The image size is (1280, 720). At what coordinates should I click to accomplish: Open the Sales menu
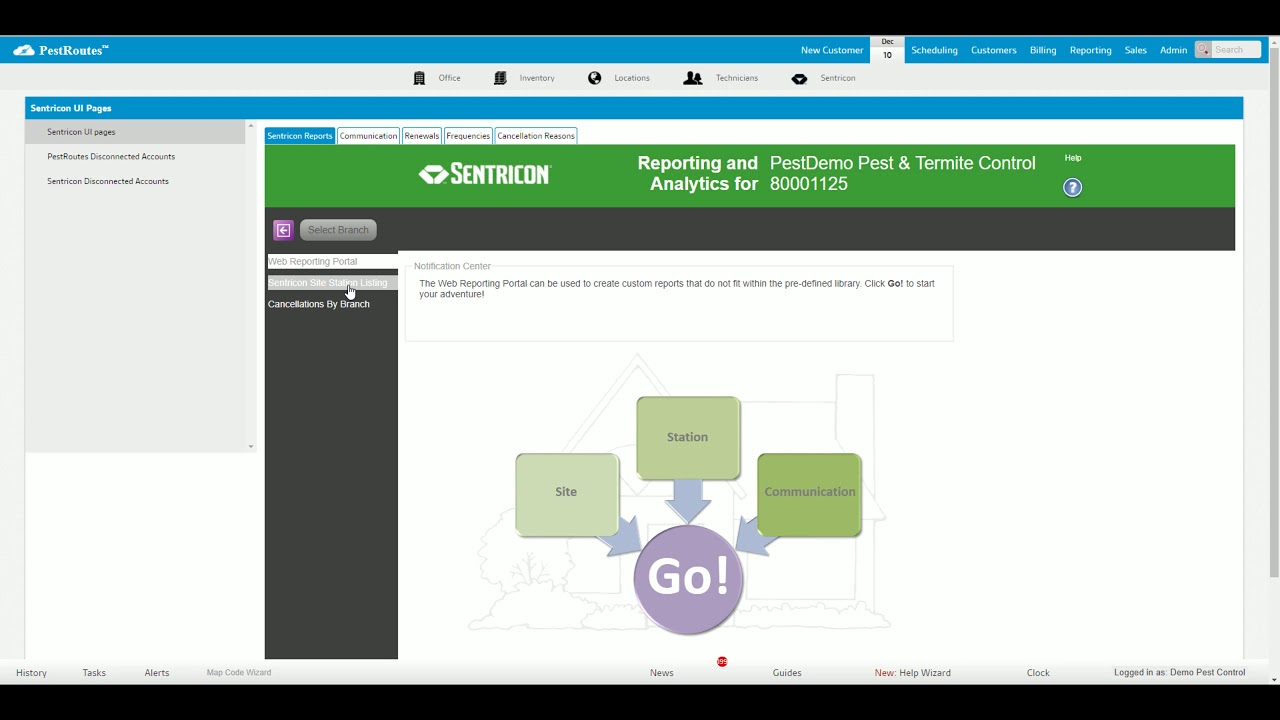point(1136,50)
